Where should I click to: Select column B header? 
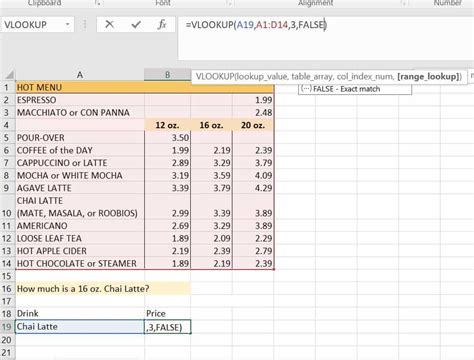167,75
